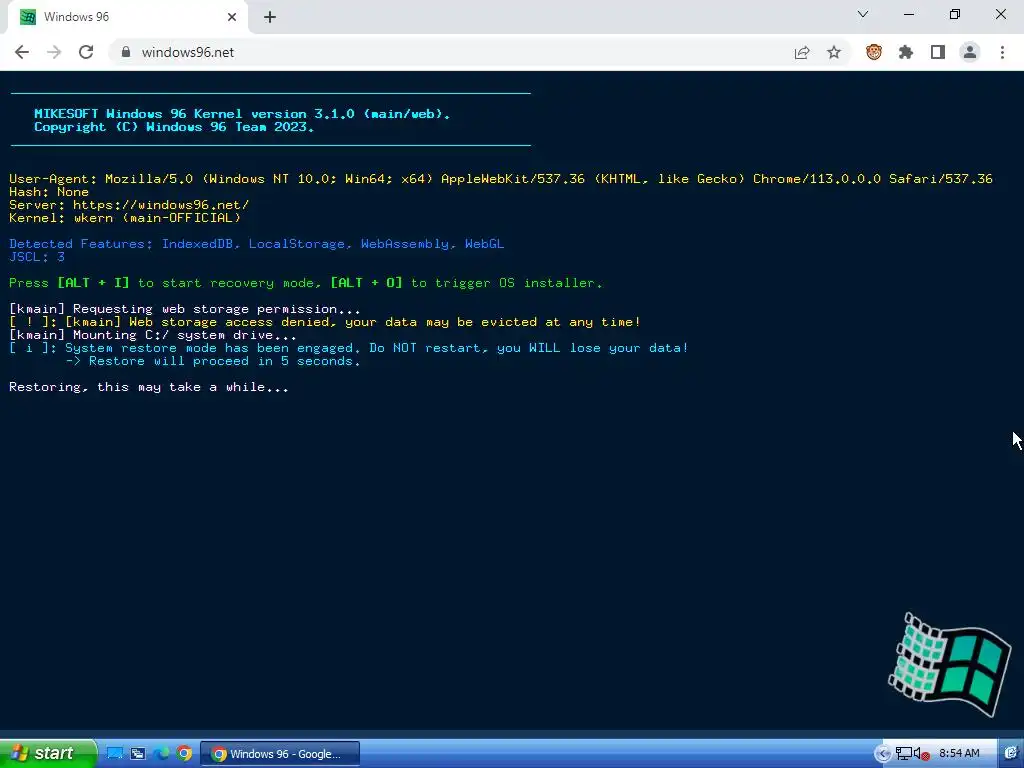This screenshot has height=768, width=1024.
Task: Open the Chrome three-dot menu
Action: (1002, 52)
